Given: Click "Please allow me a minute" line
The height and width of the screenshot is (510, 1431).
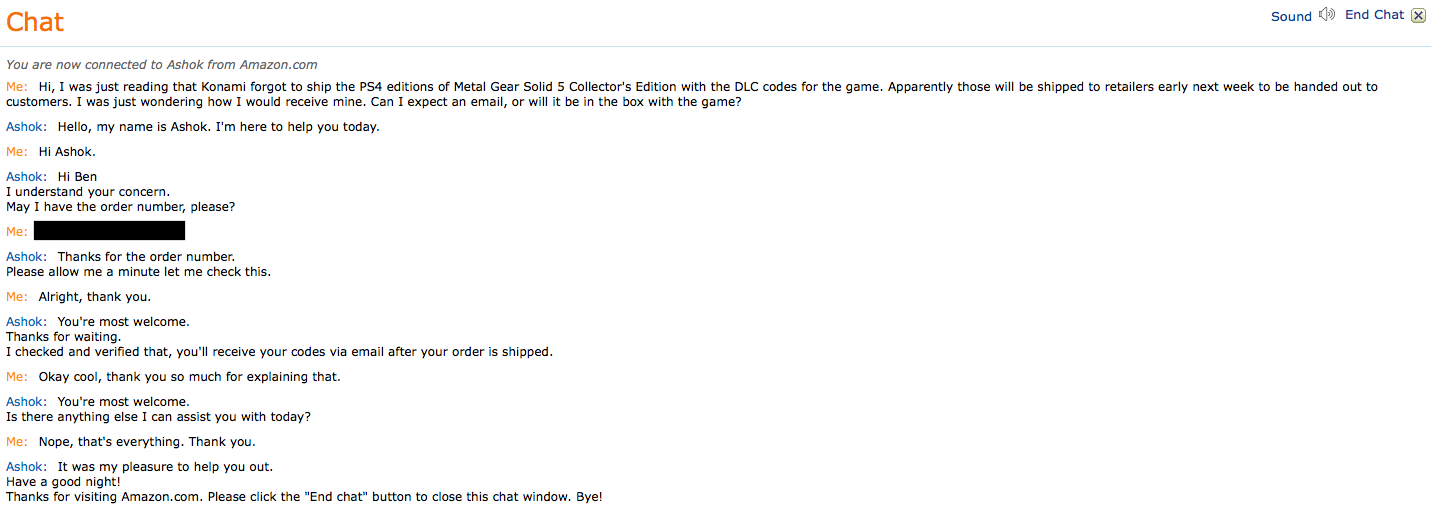Looking at the screenshot, I should click(x=138, y=272).
